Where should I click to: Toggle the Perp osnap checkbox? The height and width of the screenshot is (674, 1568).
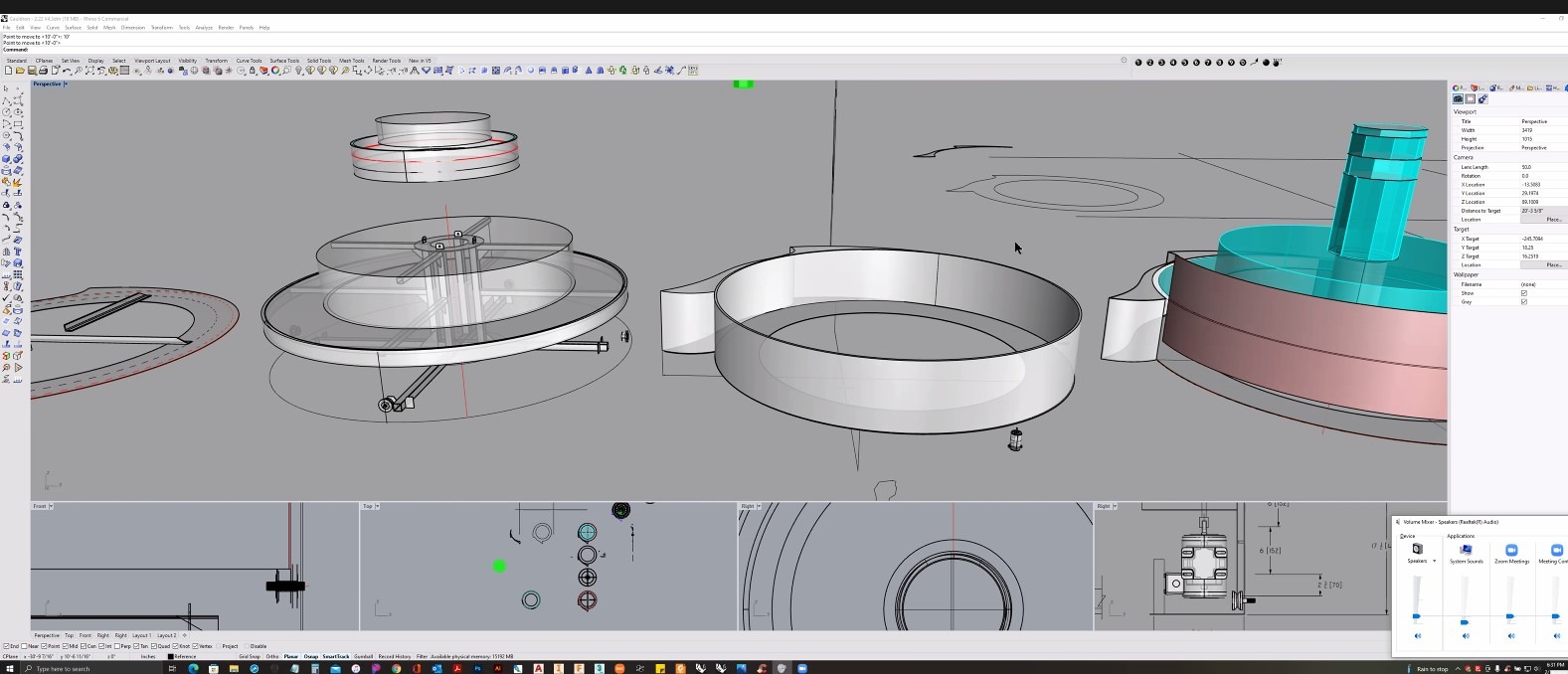pyautogui.click(x=117, y=646)
